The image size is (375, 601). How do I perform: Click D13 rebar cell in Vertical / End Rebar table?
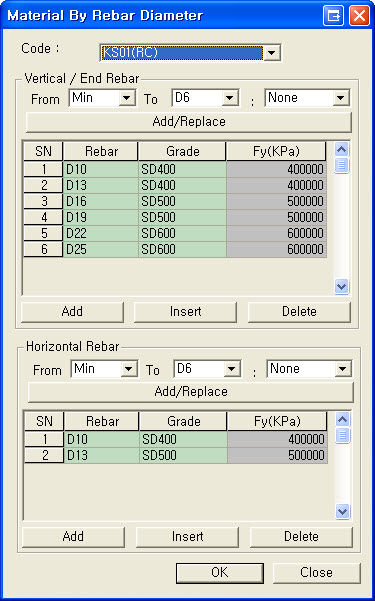pos(100,185)
